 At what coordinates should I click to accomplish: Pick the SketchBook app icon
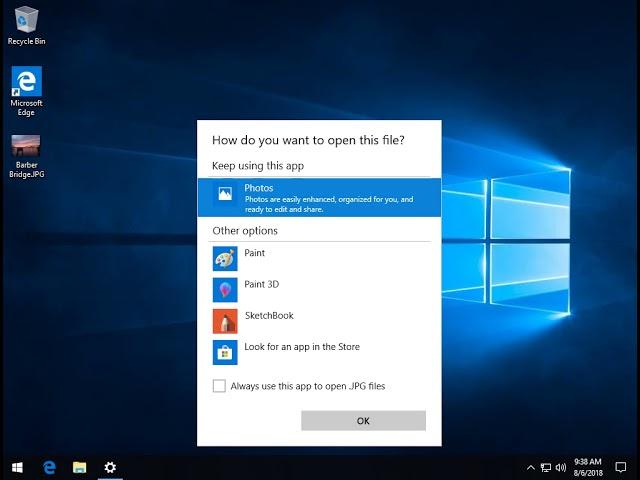coord(225,321)
